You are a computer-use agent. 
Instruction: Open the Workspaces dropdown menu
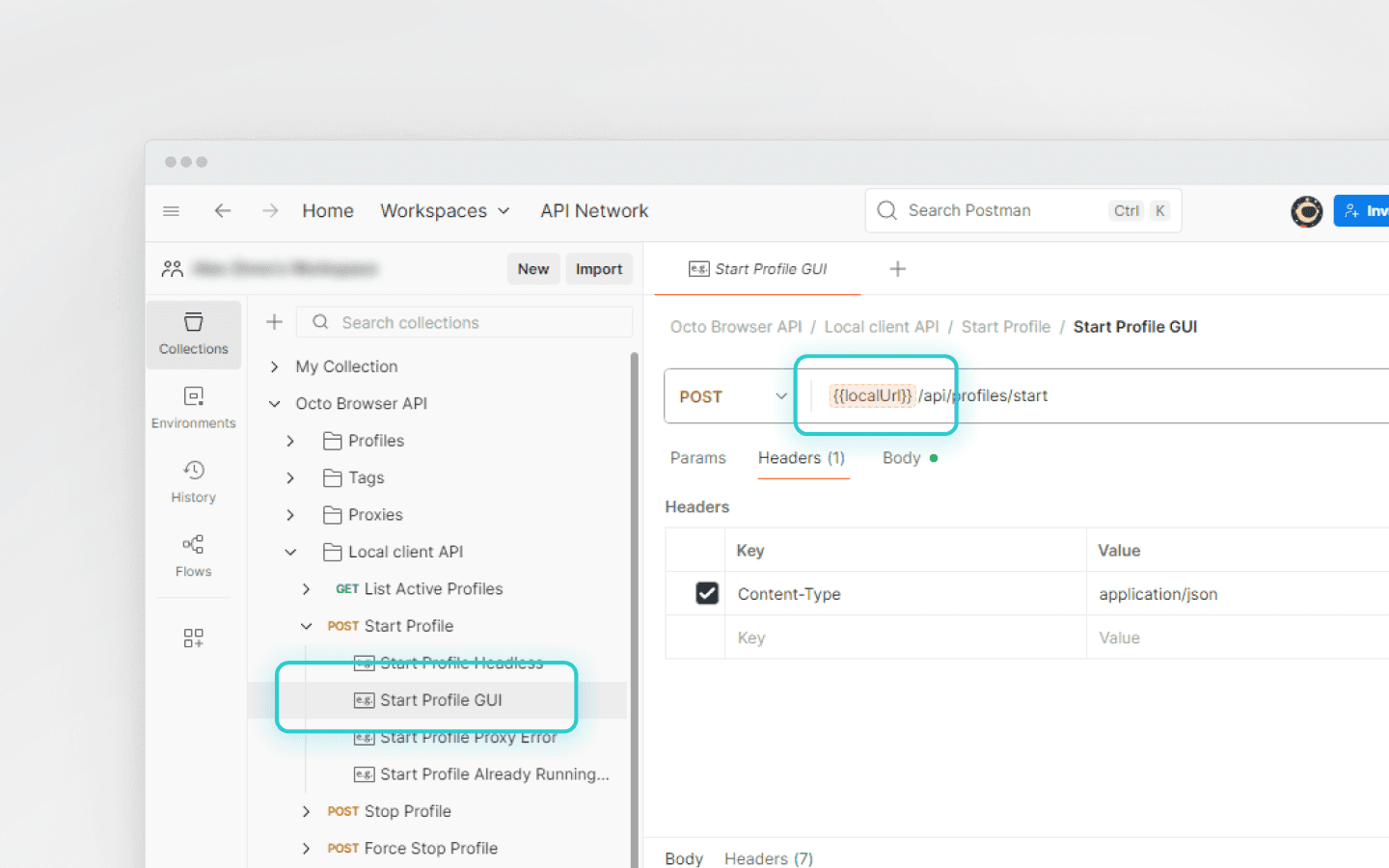[445, 210]
